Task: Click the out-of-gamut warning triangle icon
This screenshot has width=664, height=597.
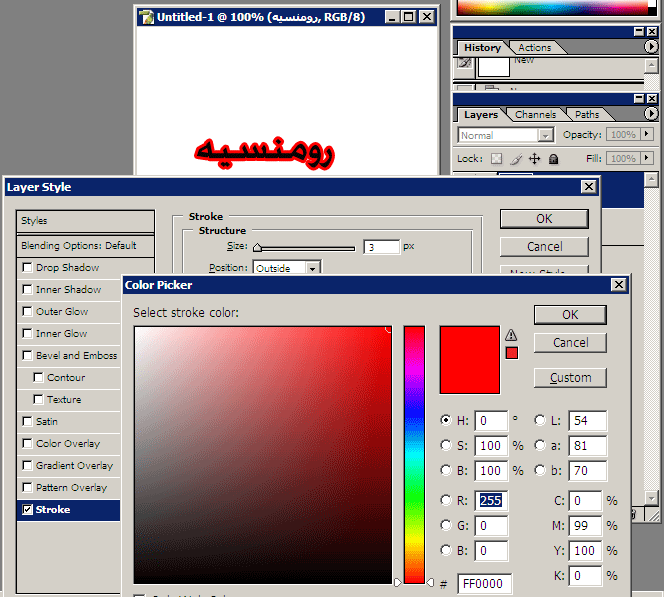Action: pyautogui.click(x=512, y=335)
